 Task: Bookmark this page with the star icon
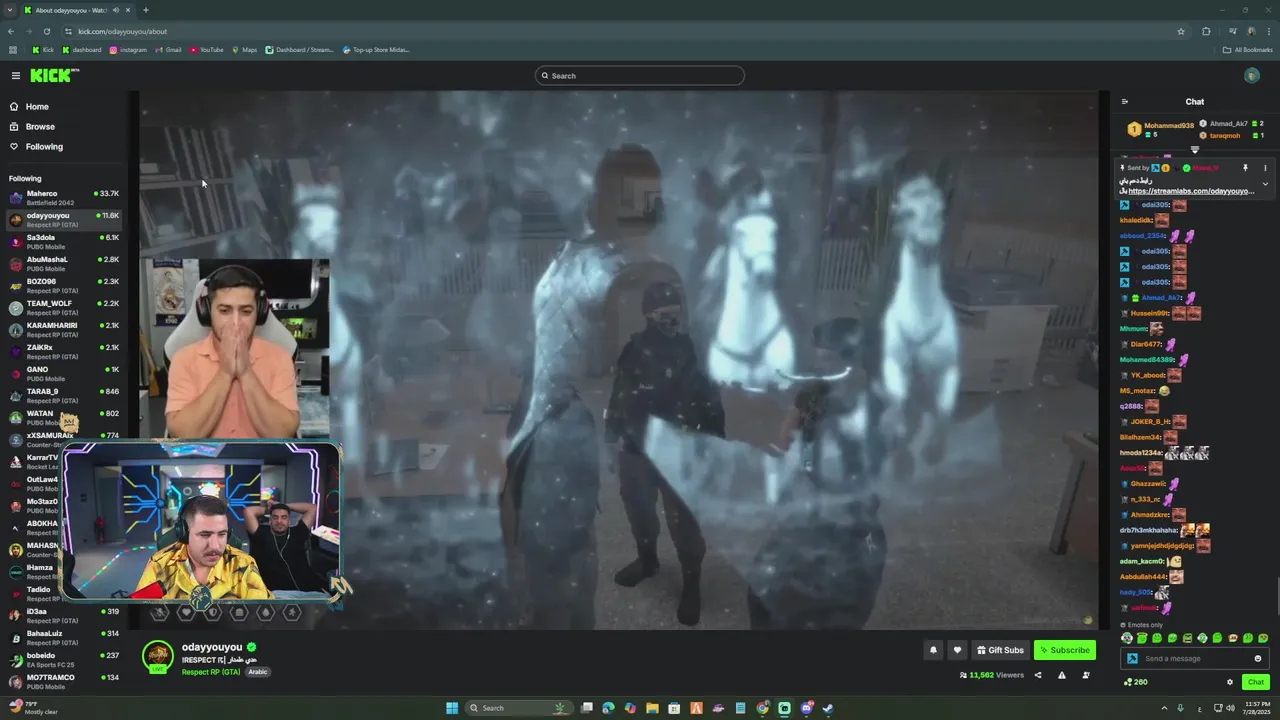click(1181, 31)
